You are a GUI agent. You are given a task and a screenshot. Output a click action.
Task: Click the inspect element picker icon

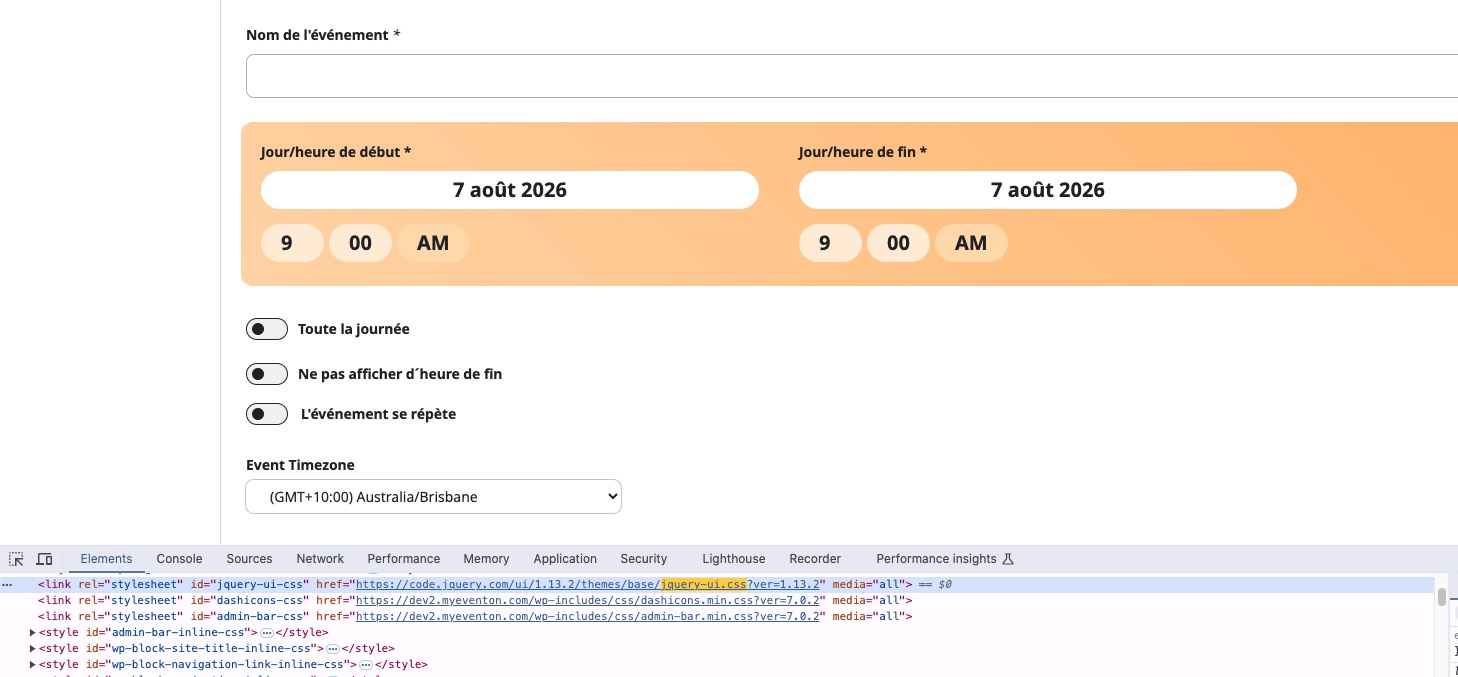(16, 559)
